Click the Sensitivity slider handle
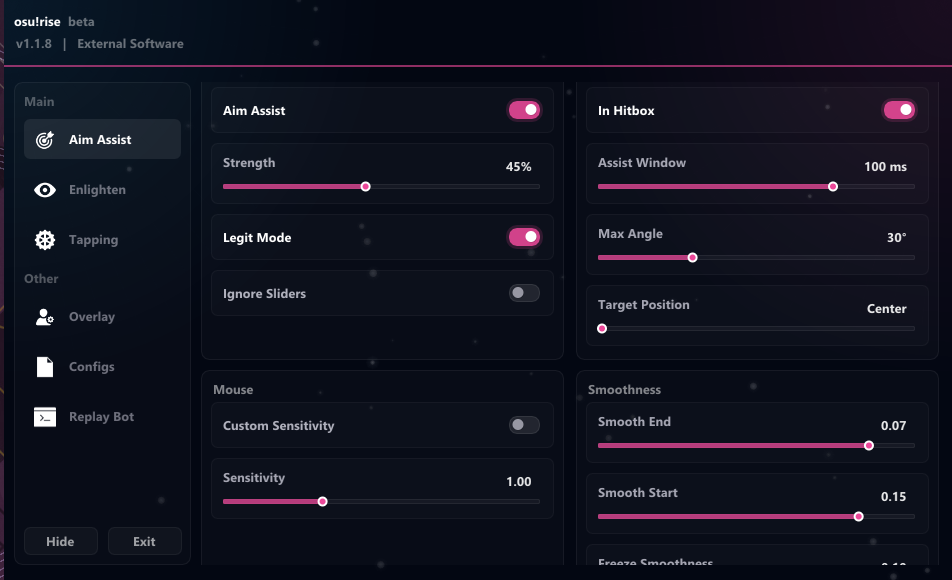Viewport: 952px width, 580px height. point(322,502)
